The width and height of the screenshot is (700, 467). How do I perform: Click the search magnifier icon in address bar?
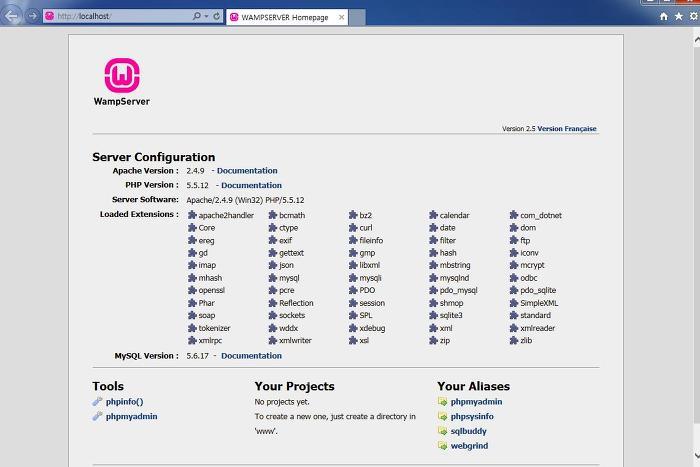[x=196, y=17]
